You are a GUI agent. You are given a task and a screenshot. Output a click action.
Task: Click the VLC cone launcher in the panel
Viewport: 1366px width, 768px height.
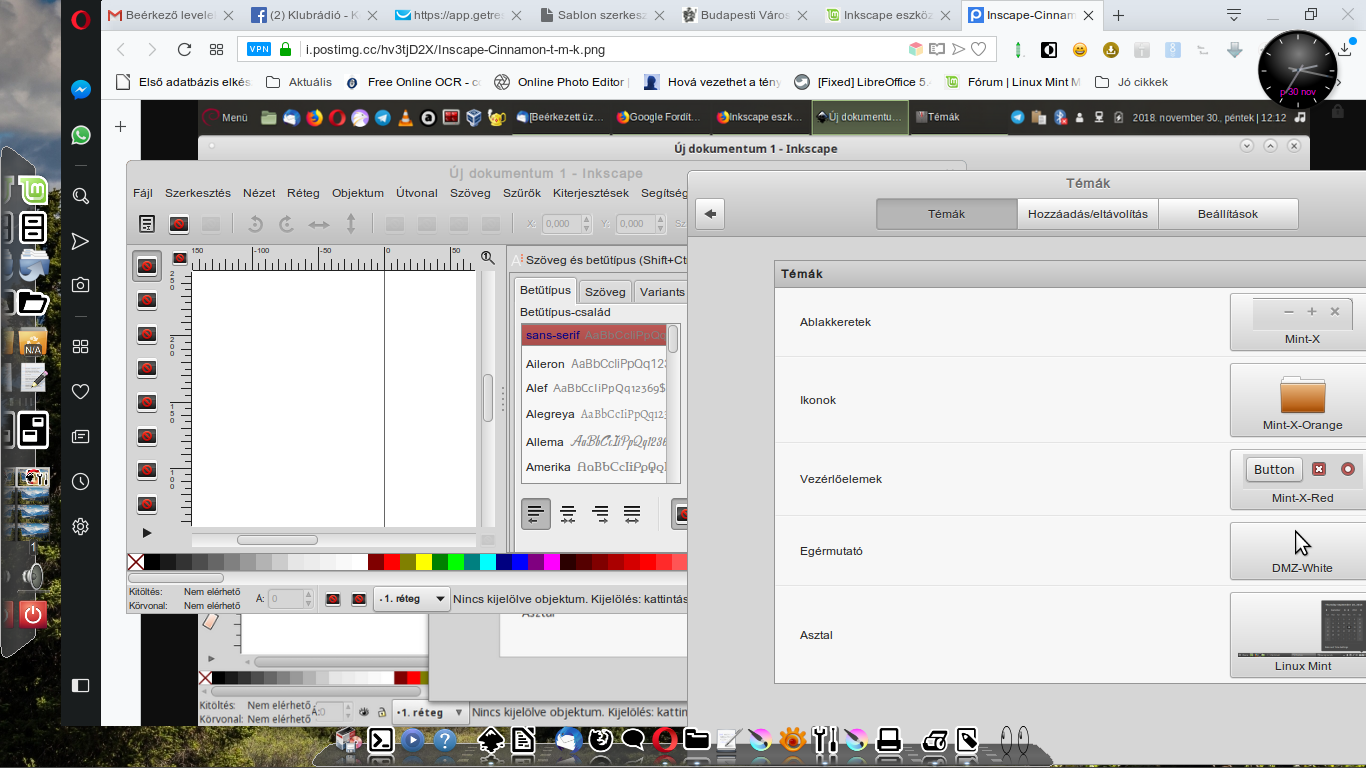405,117
